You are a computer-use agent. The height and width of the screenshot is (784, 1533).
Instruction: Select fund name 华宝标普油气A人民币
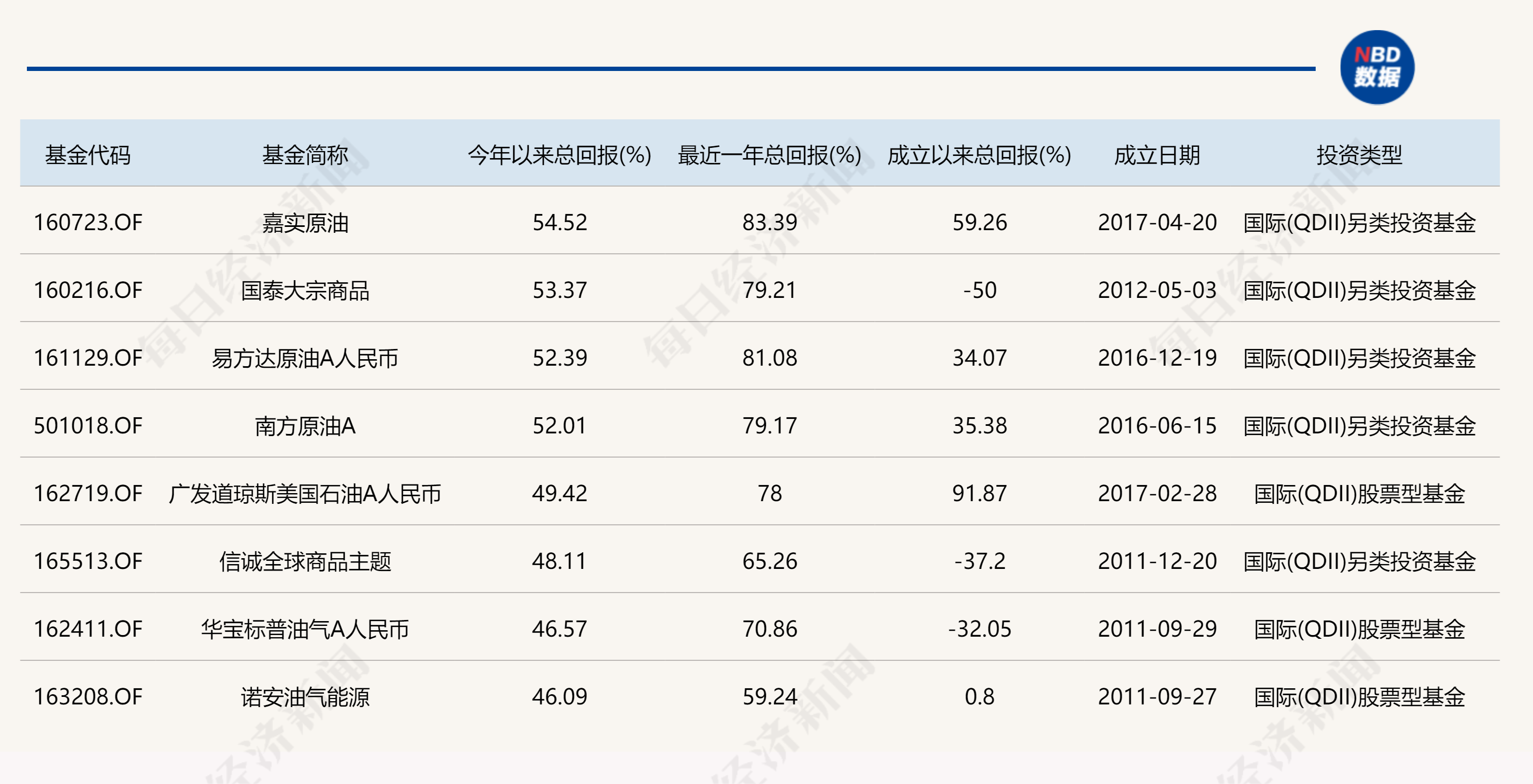pyautogui.click(x=306, y=629)
